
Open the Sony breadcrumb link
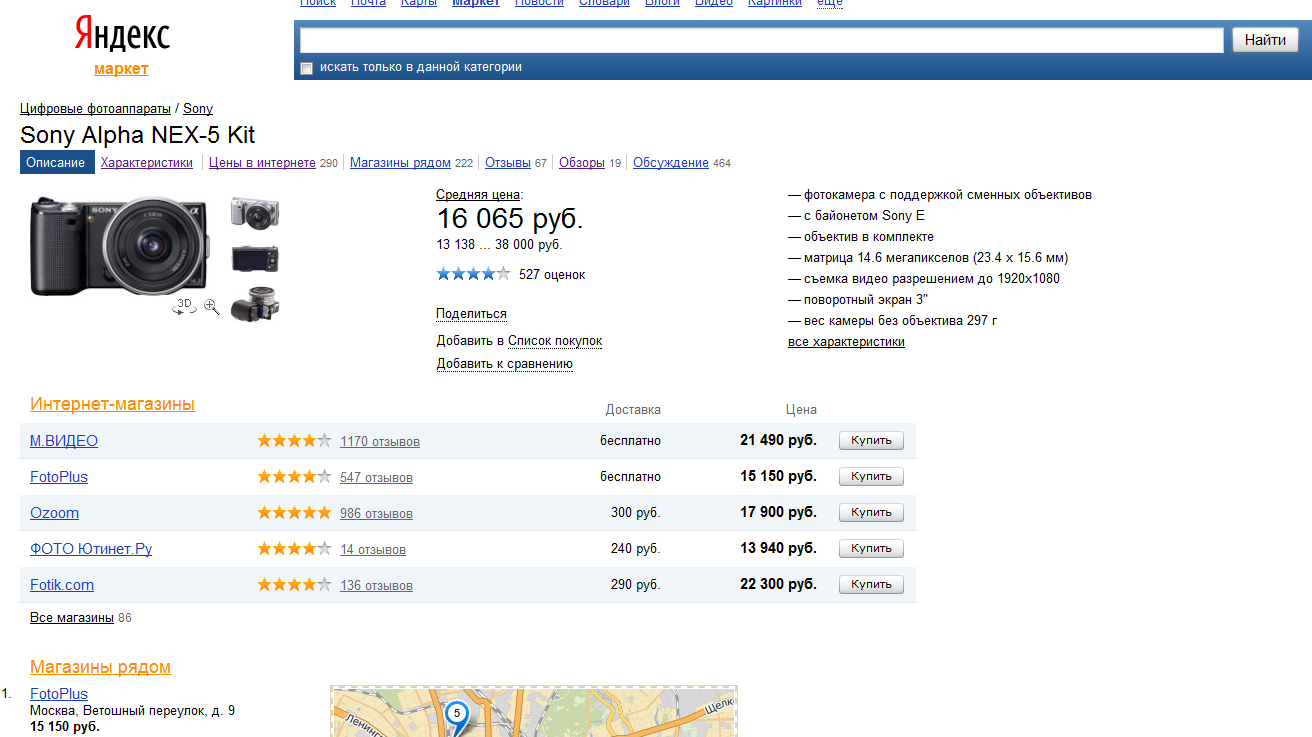(x=198, y=109)
